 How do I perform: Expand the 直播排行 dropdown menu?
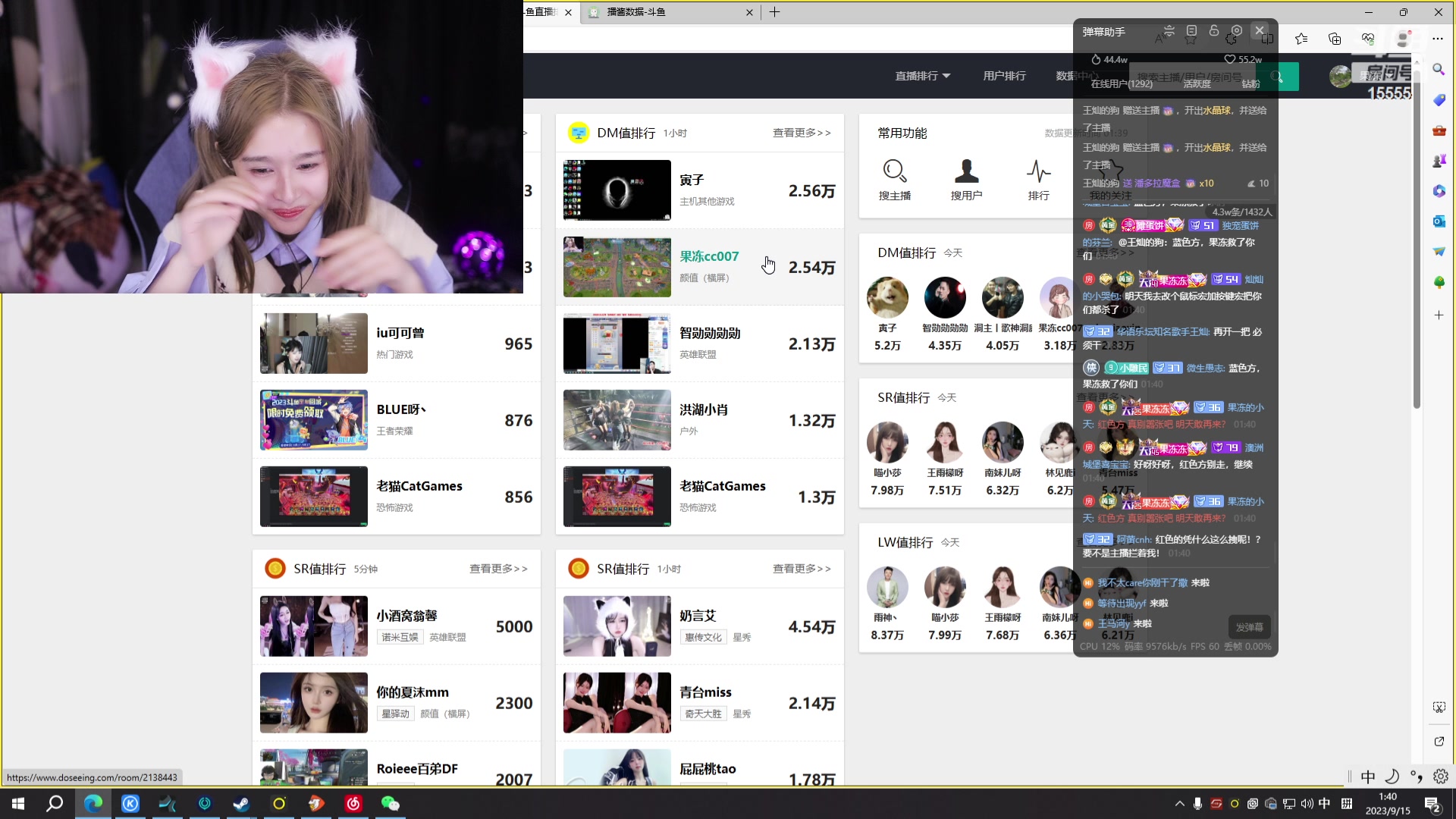click(922, 76)
